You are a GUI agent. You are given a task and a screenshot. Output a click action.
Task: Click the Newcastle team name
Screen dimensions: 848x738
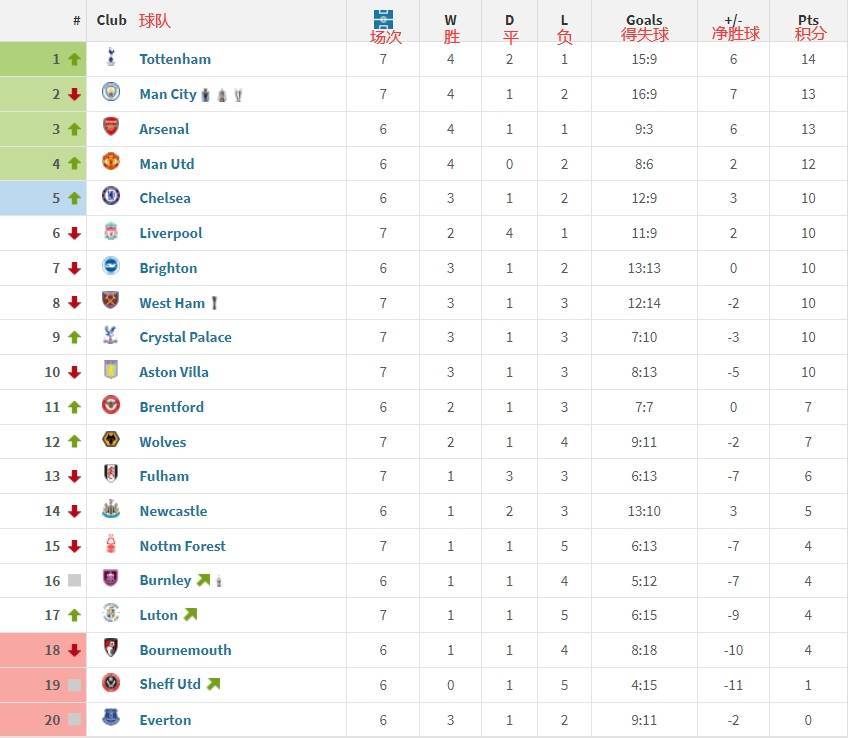[173, 511]
